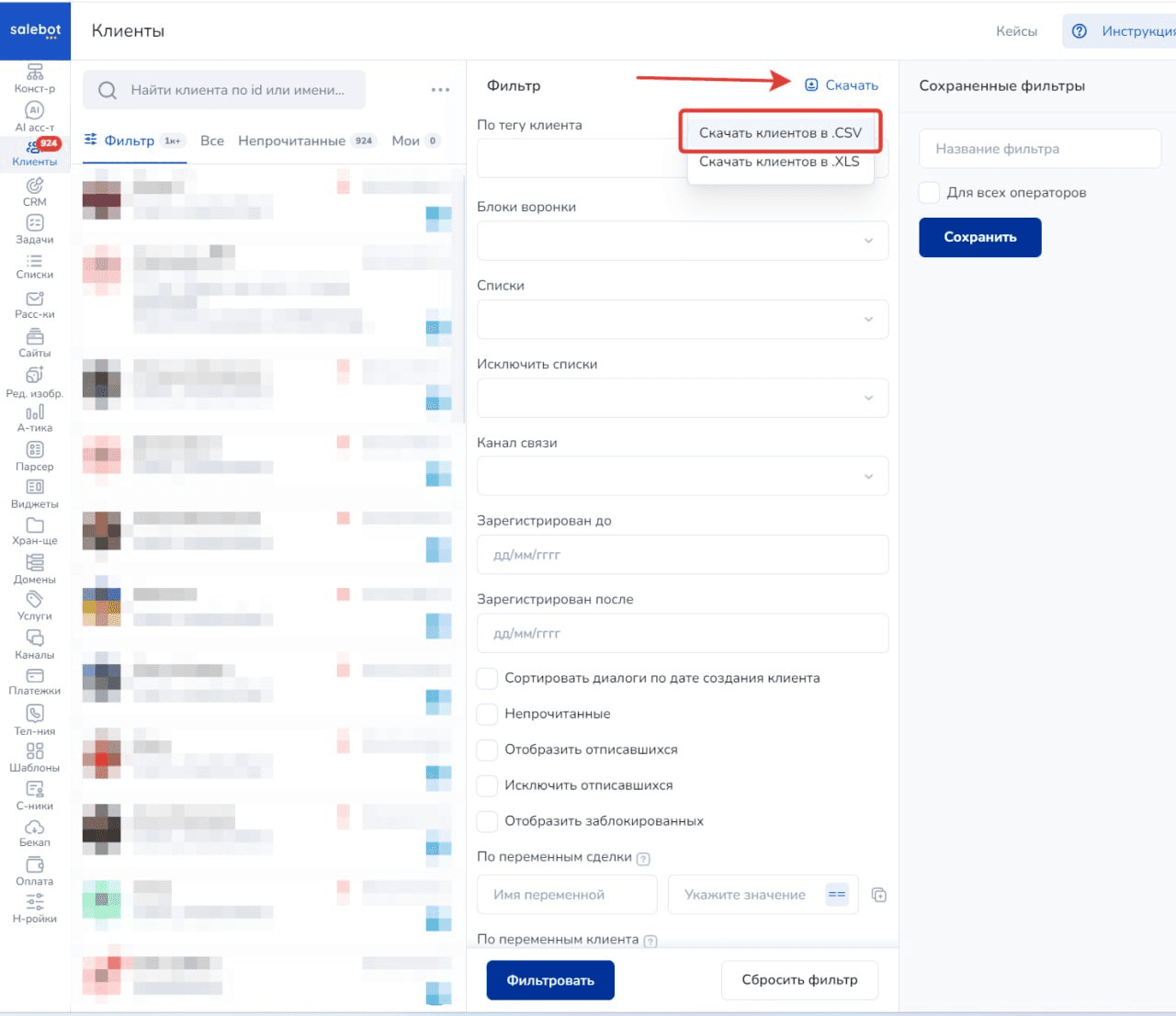The height and width of the screenshot is (1016, 1176).
Task: Open the CRM section in sidebar
Action: (34, 191)
